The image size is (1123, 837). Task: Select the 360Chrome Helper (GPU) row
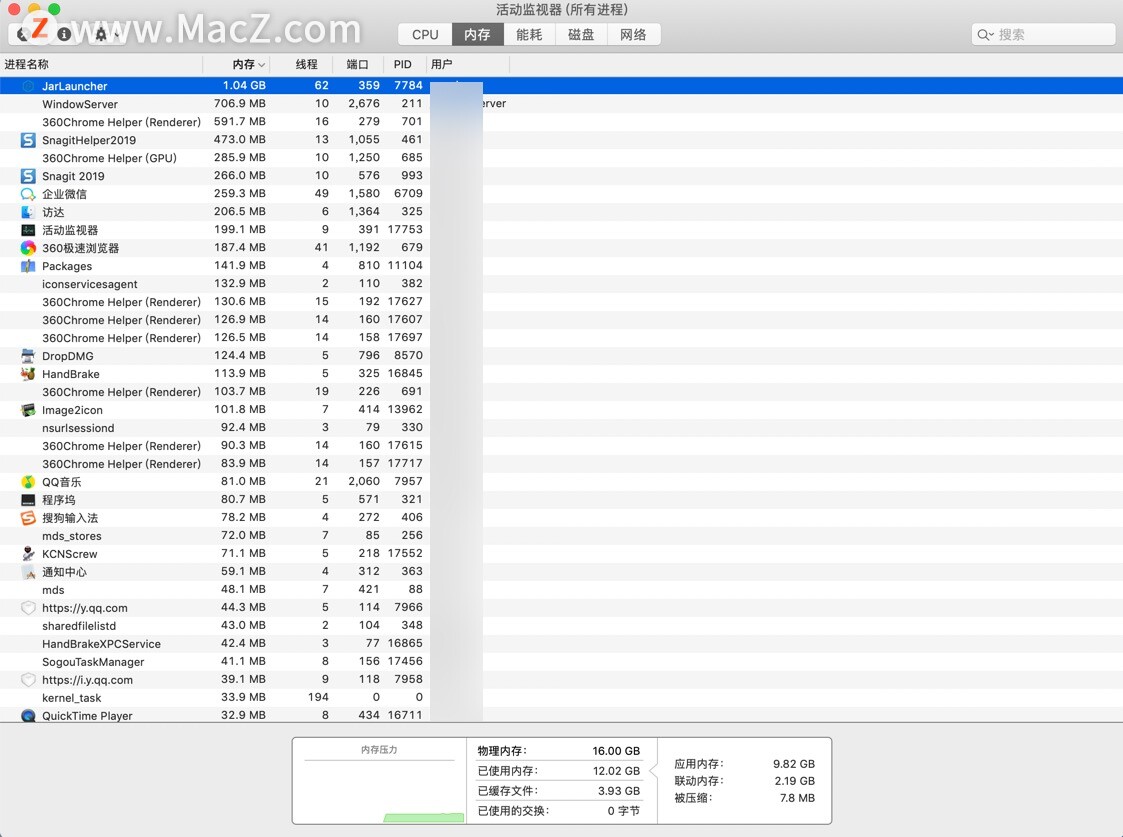pos(562,158)
